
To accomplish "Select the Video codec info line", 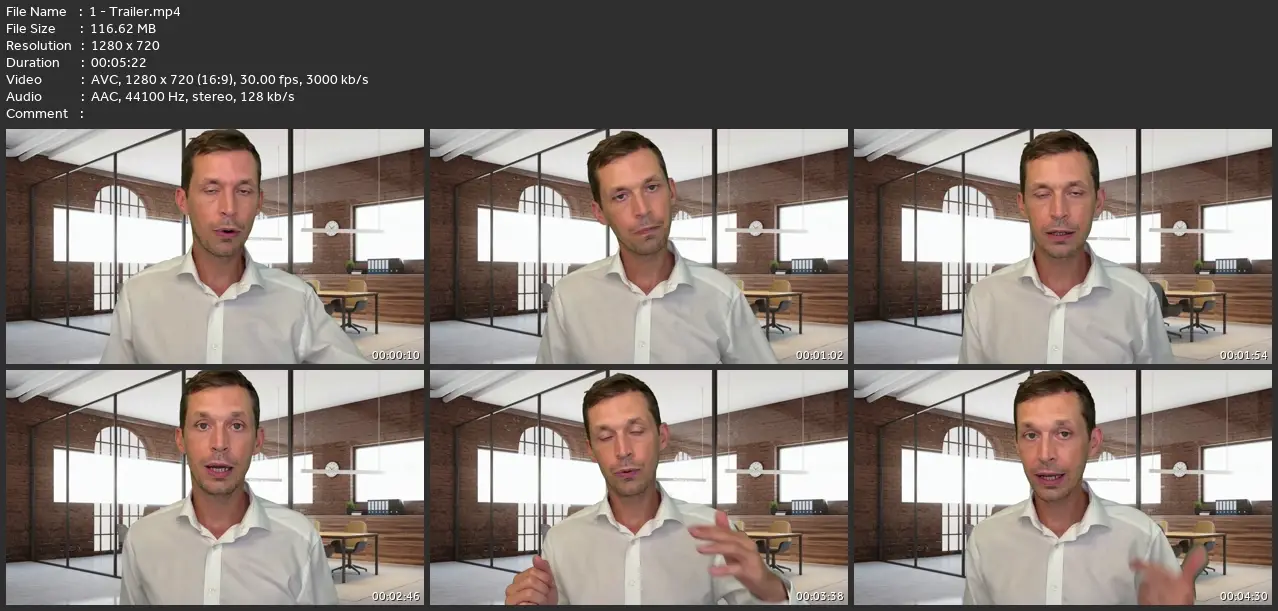I will click(x=229, y=80).
